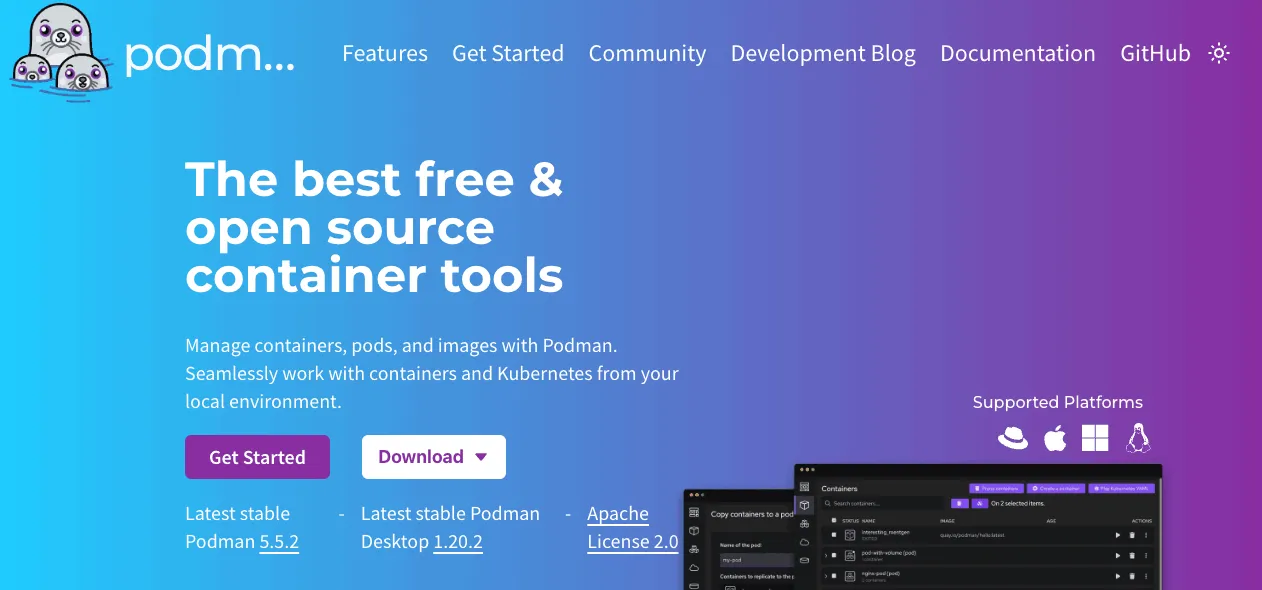
Task: Click the Podman Desktop Containers screenshot
Action: pyautogui.click(x=978, y=527)
